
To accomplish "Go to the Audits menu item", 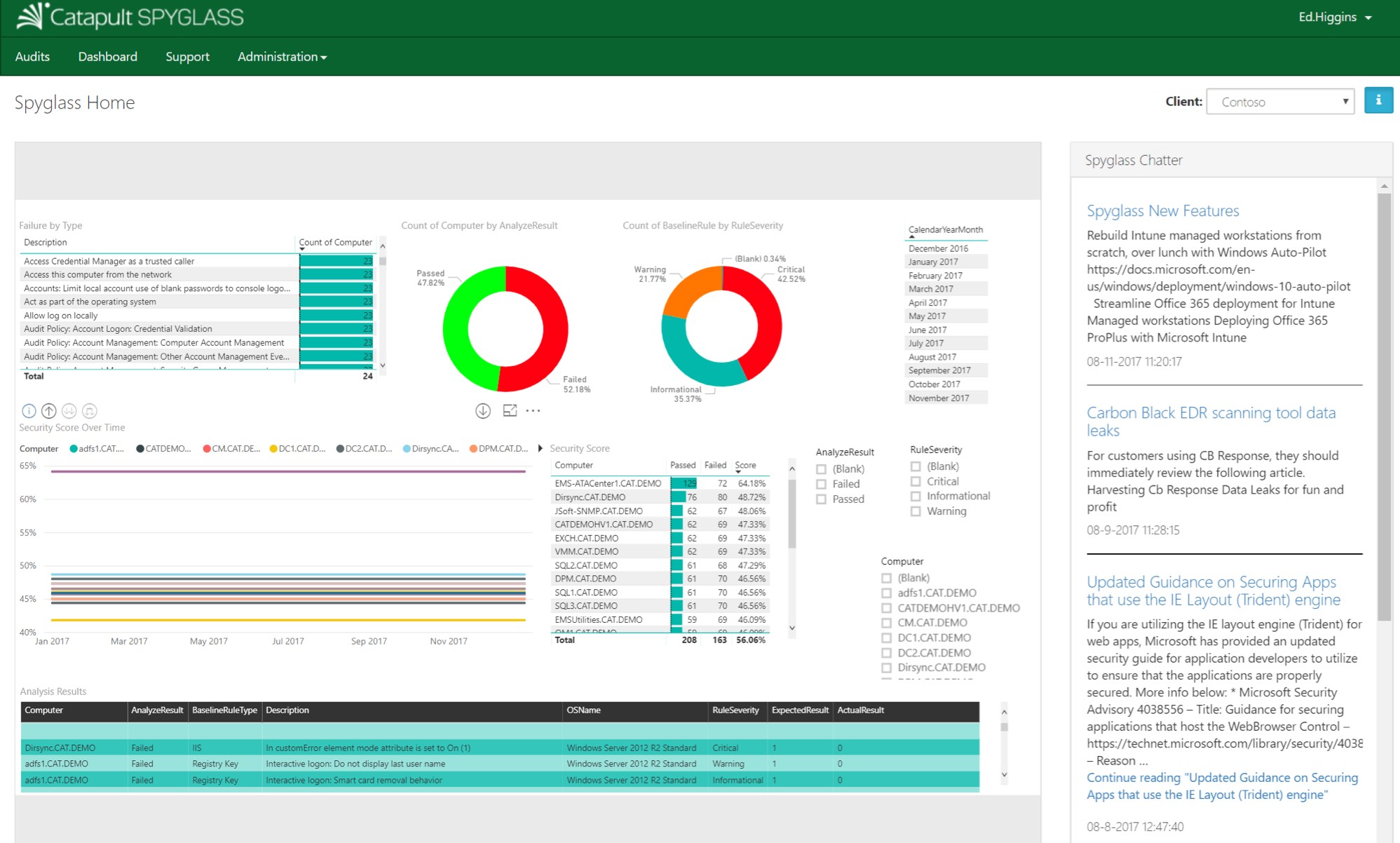I will click(32, 57).
